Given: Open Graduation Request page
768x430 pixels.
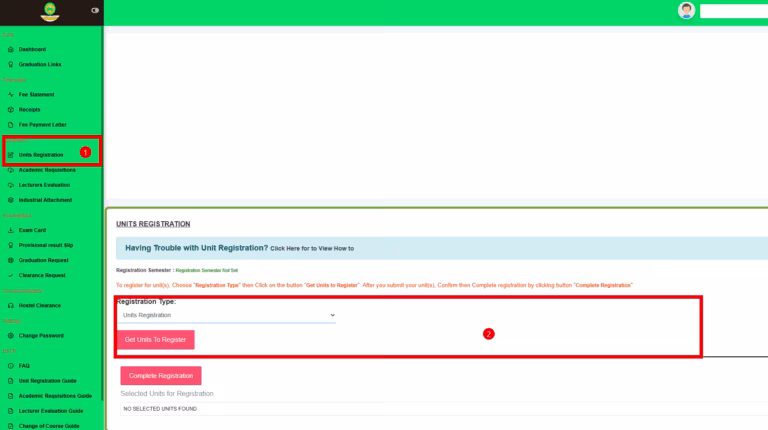Looking at the screenshot, I should pos(43,261).
